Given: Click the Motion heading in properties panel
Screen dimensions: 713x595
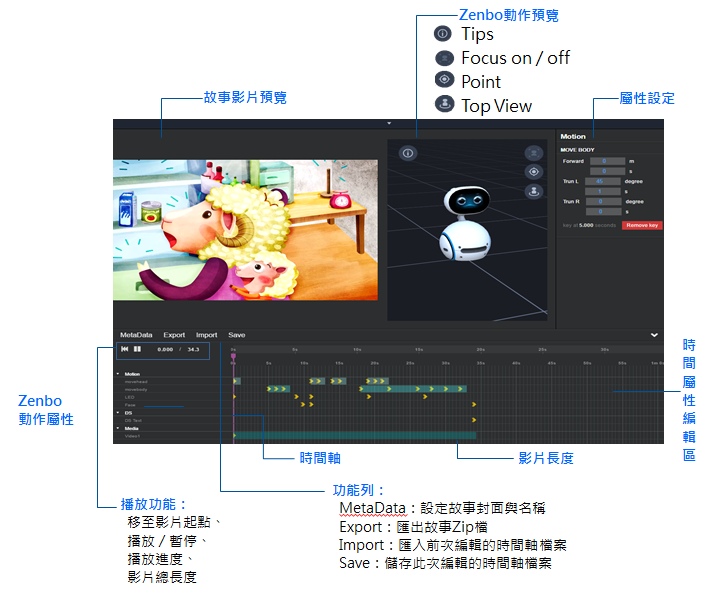Looking at the screenshot, I should coord(573,136).
